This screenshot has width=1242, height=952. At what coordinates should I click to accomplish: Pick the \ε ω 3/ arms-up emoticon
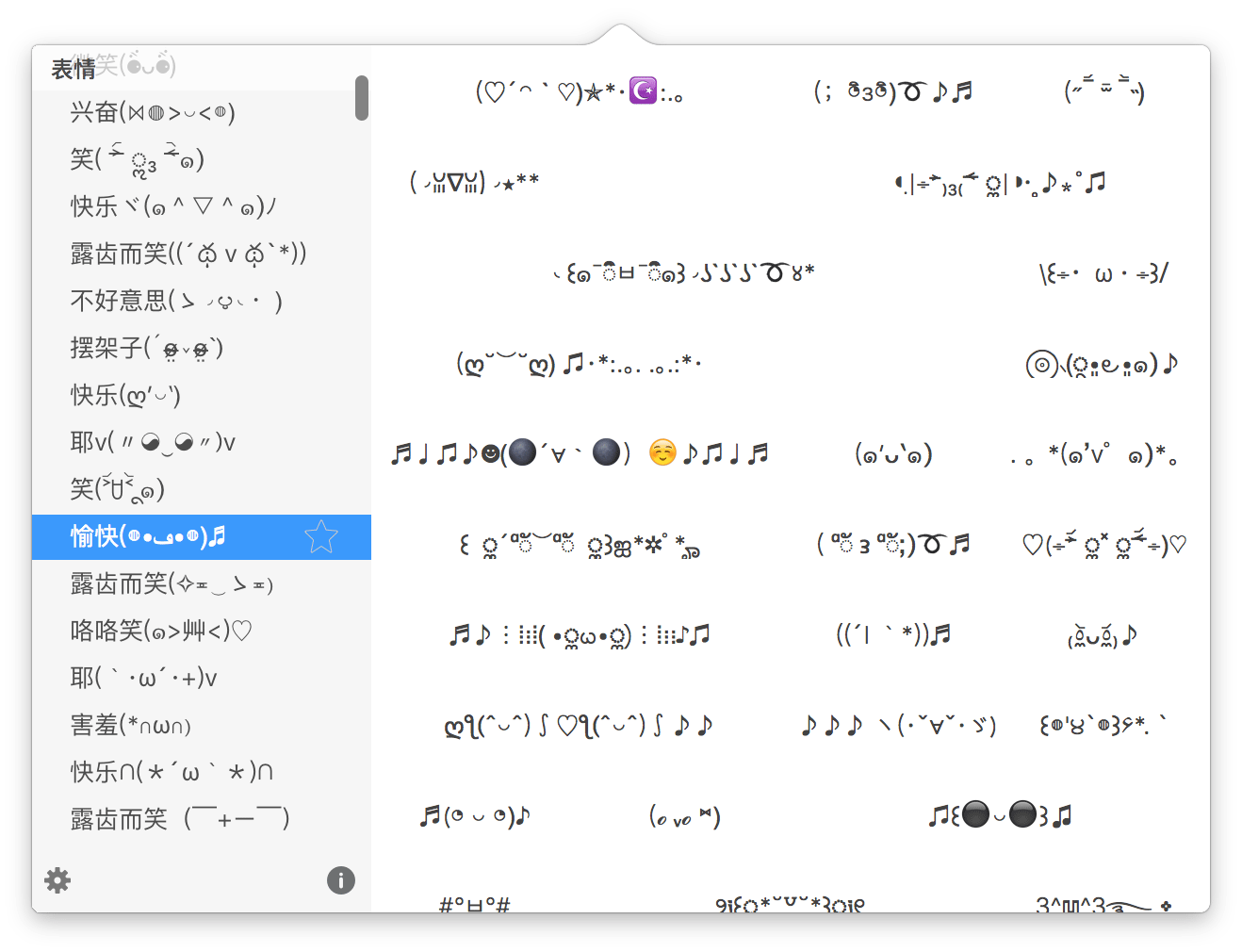[x=1103, y=274]
